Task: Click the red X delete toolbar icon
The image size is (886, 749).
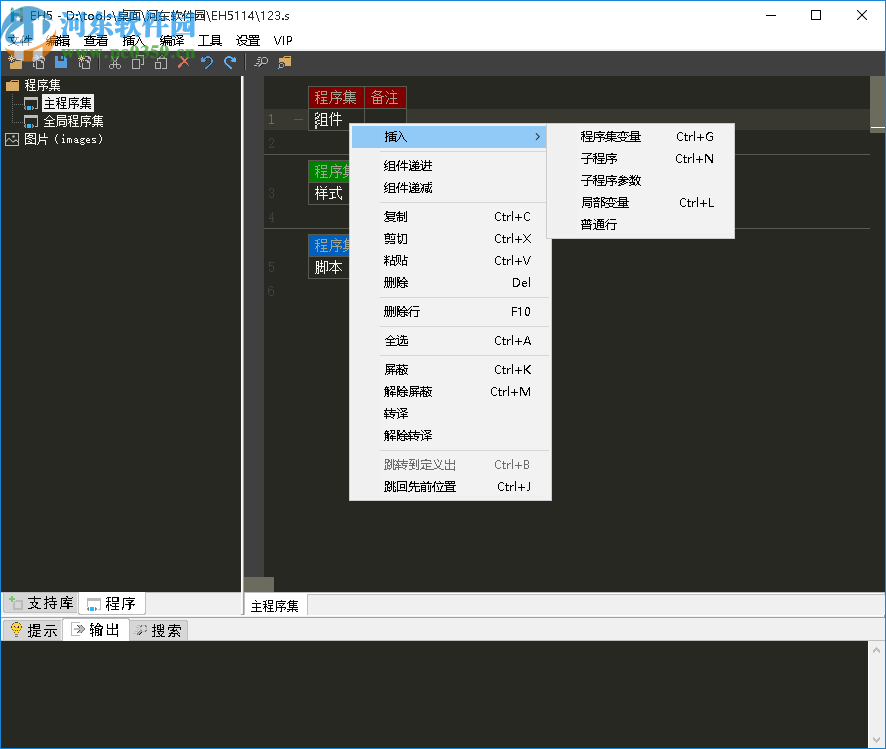Action: pos(184,62)
